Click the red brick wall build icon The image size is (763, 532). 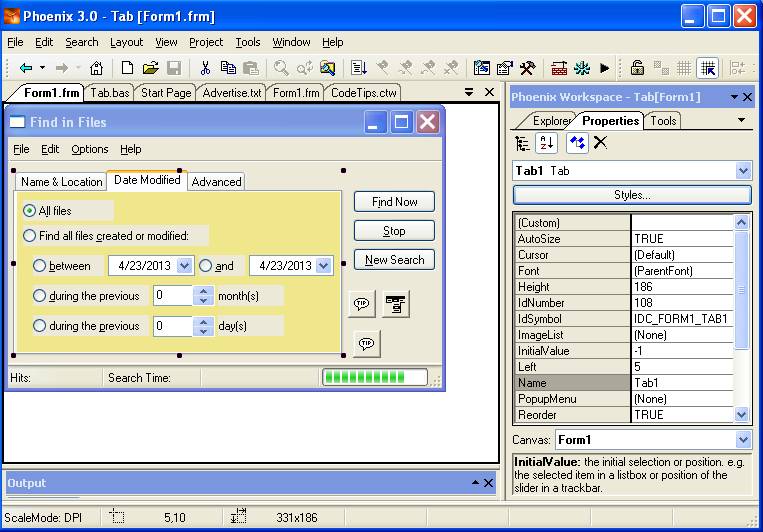[559, 68]
